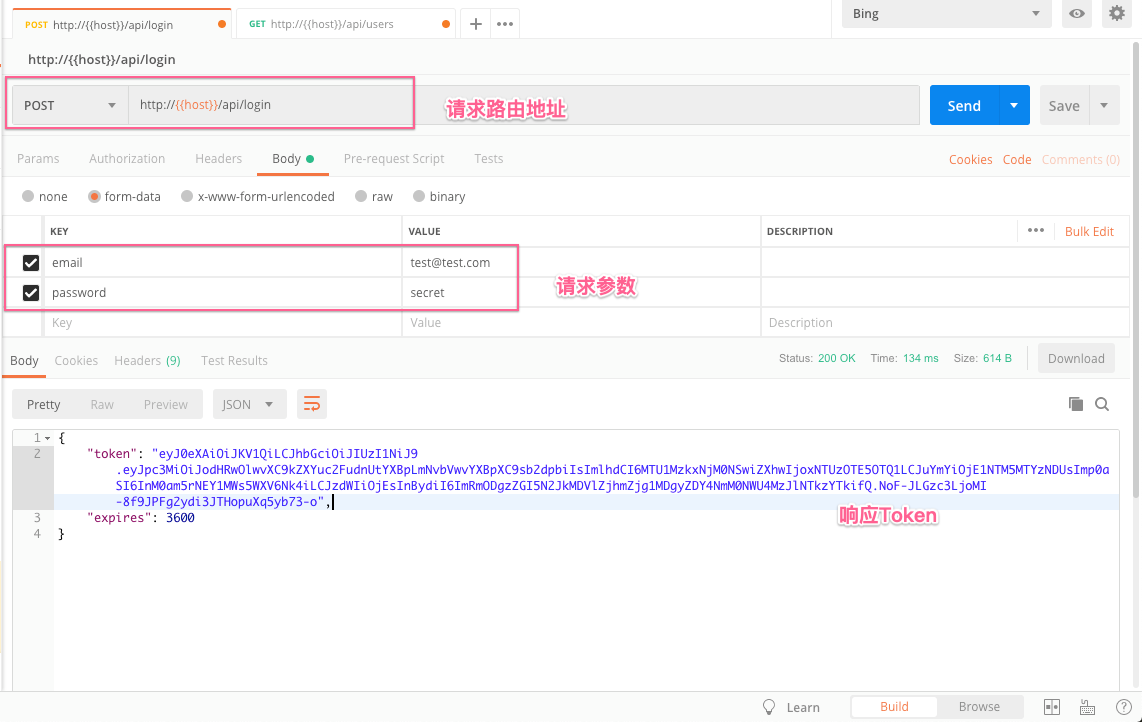Open the Test Results tab
The image size is (1142, 722).
coord(234,360)
